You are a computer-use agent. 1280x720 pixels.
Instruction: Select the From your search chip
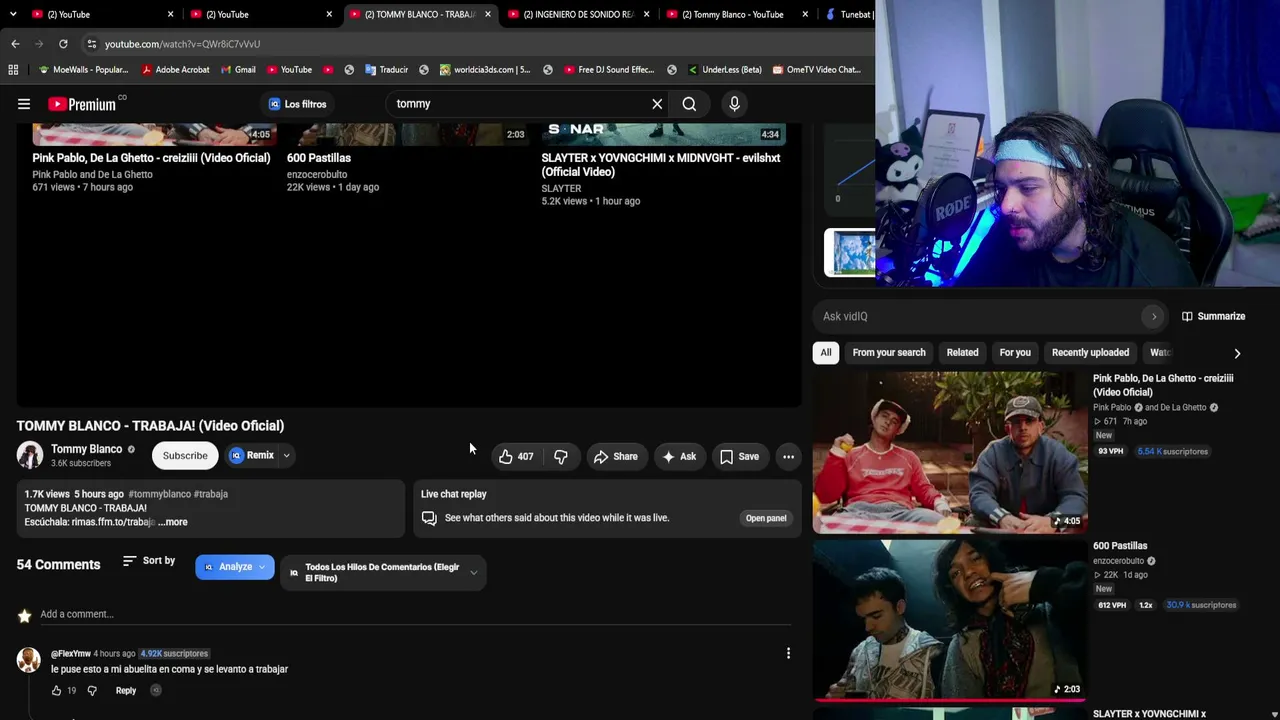[889, 352]
